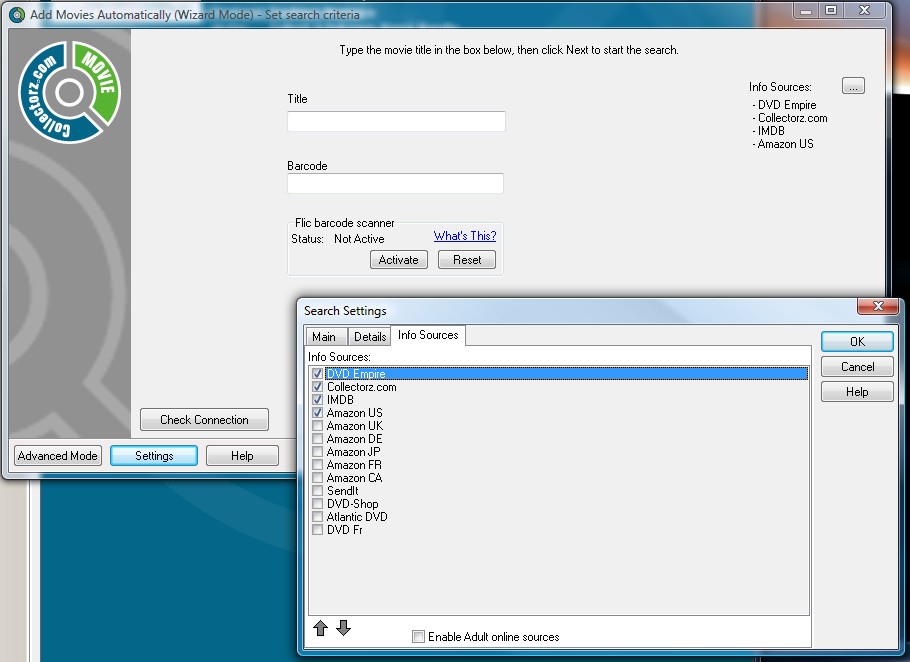Cancel the Search Settings dialog
The width and height of the screenshot is (910, 662).
click(x=857, y=367)
